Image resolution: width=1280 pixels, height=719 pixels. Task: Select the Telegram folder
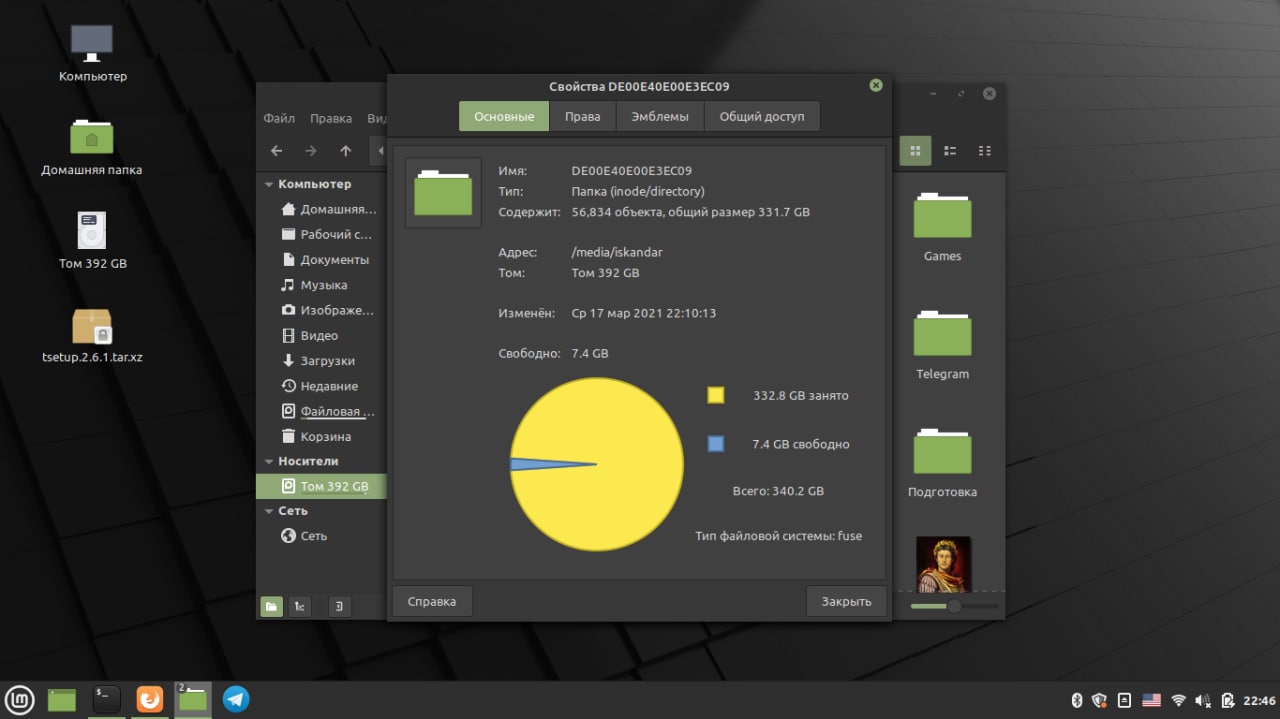(x=942, y=345)
